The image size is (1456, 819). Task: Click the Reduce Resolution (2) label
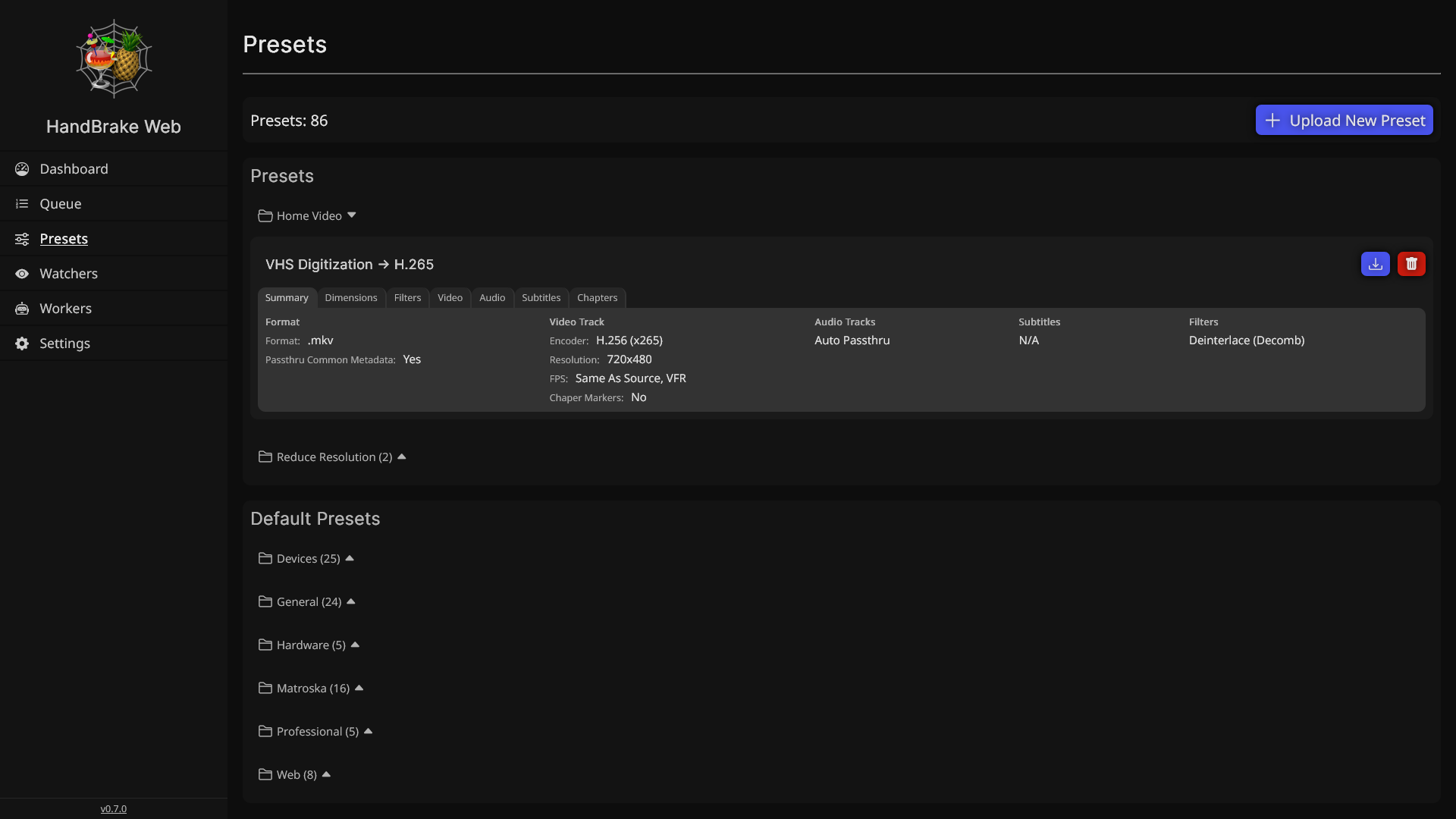click(334, 457)
